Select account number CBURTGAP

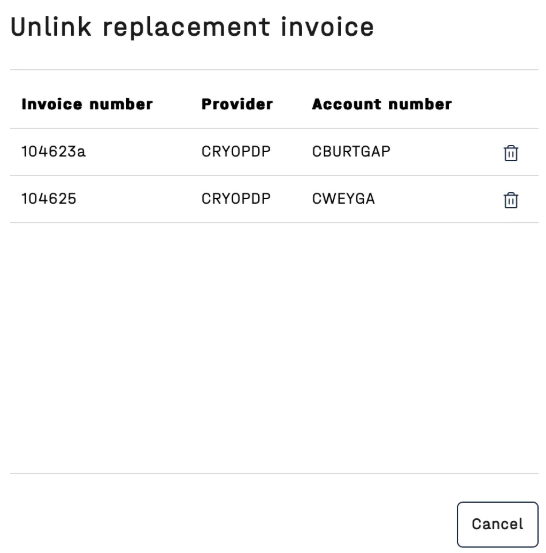[x=351, y=152]
